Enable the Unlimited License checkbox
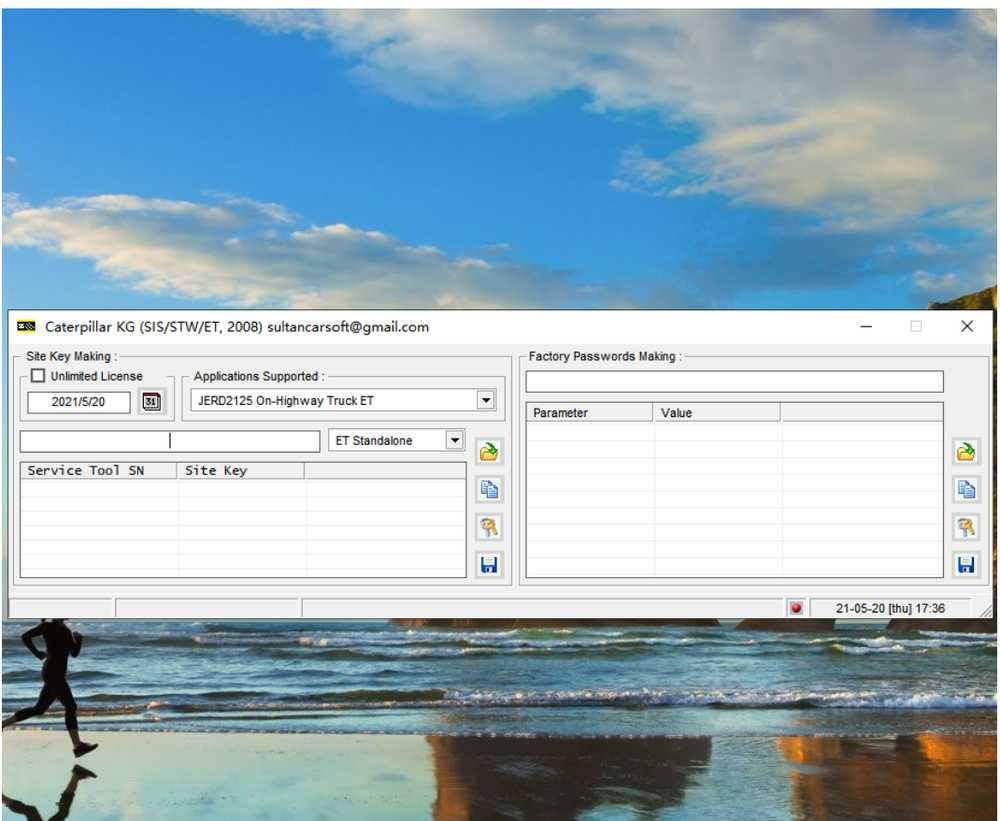This screenshot has height=821, width=1000. [x=38, y=376]
